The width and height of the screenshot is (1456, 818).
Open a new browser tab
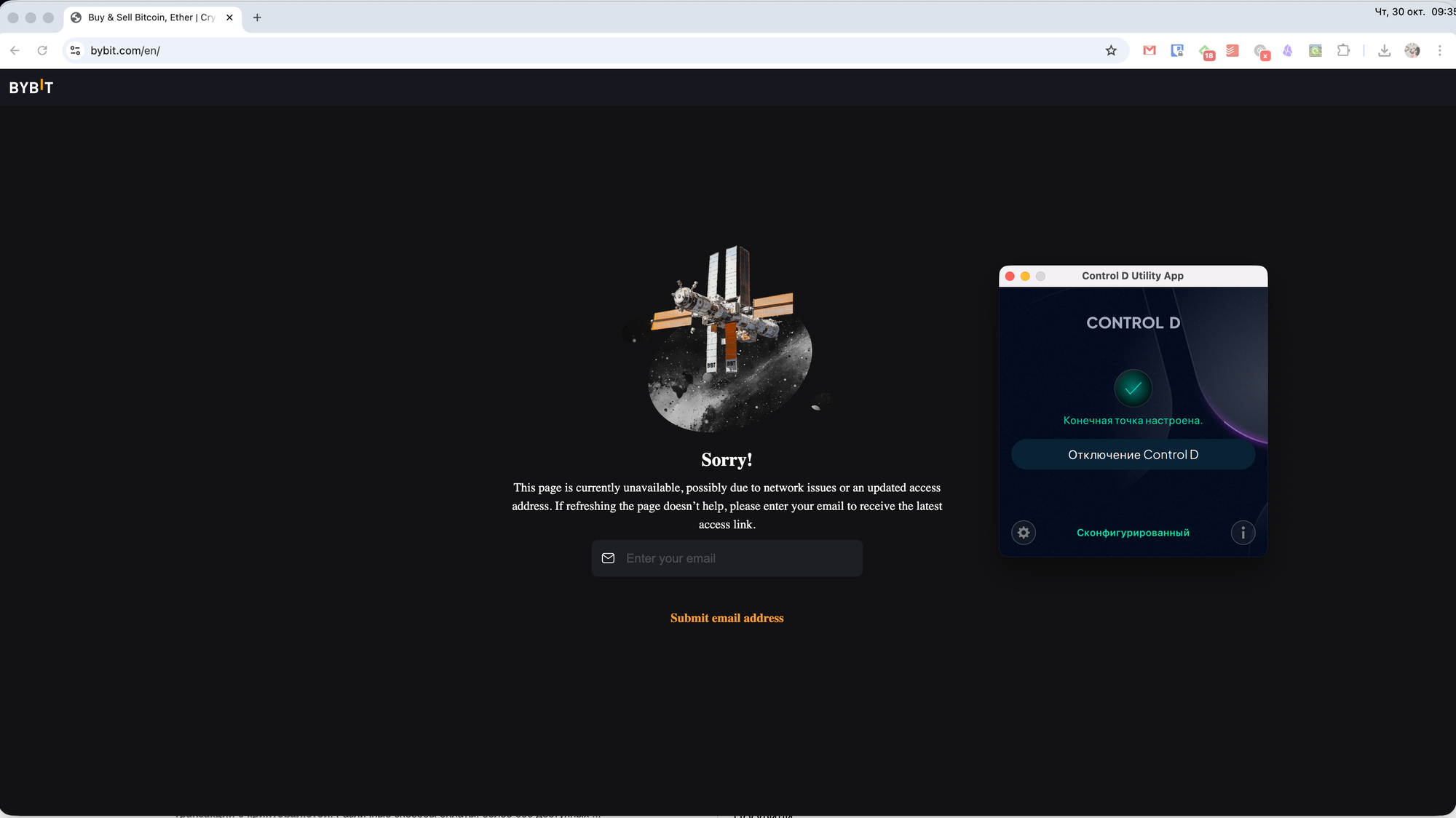[x=257, y=17]
